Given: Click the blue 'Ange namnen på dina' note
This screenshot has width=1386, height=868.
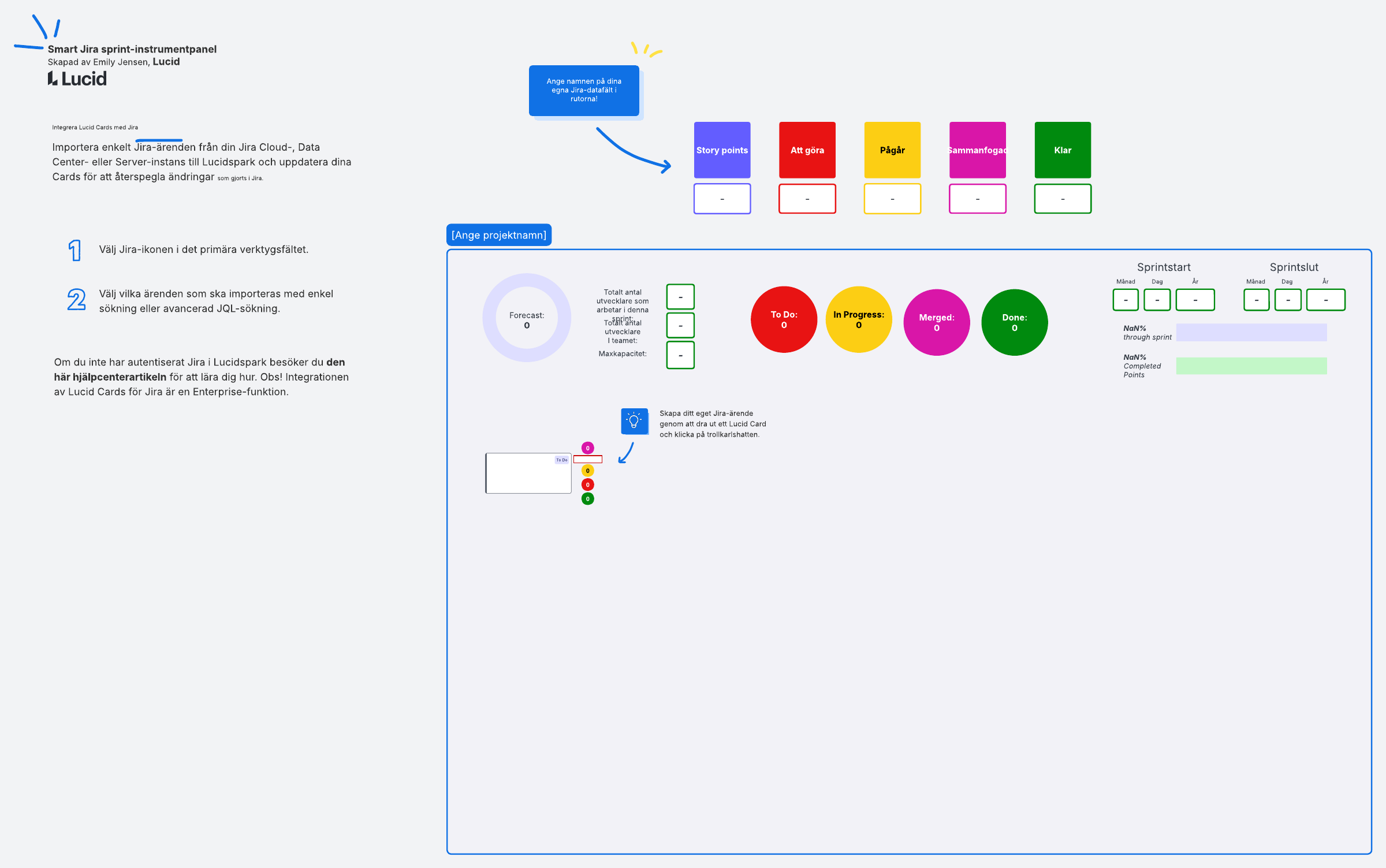Looking at the screenshot, I should [x=584, y=91].
